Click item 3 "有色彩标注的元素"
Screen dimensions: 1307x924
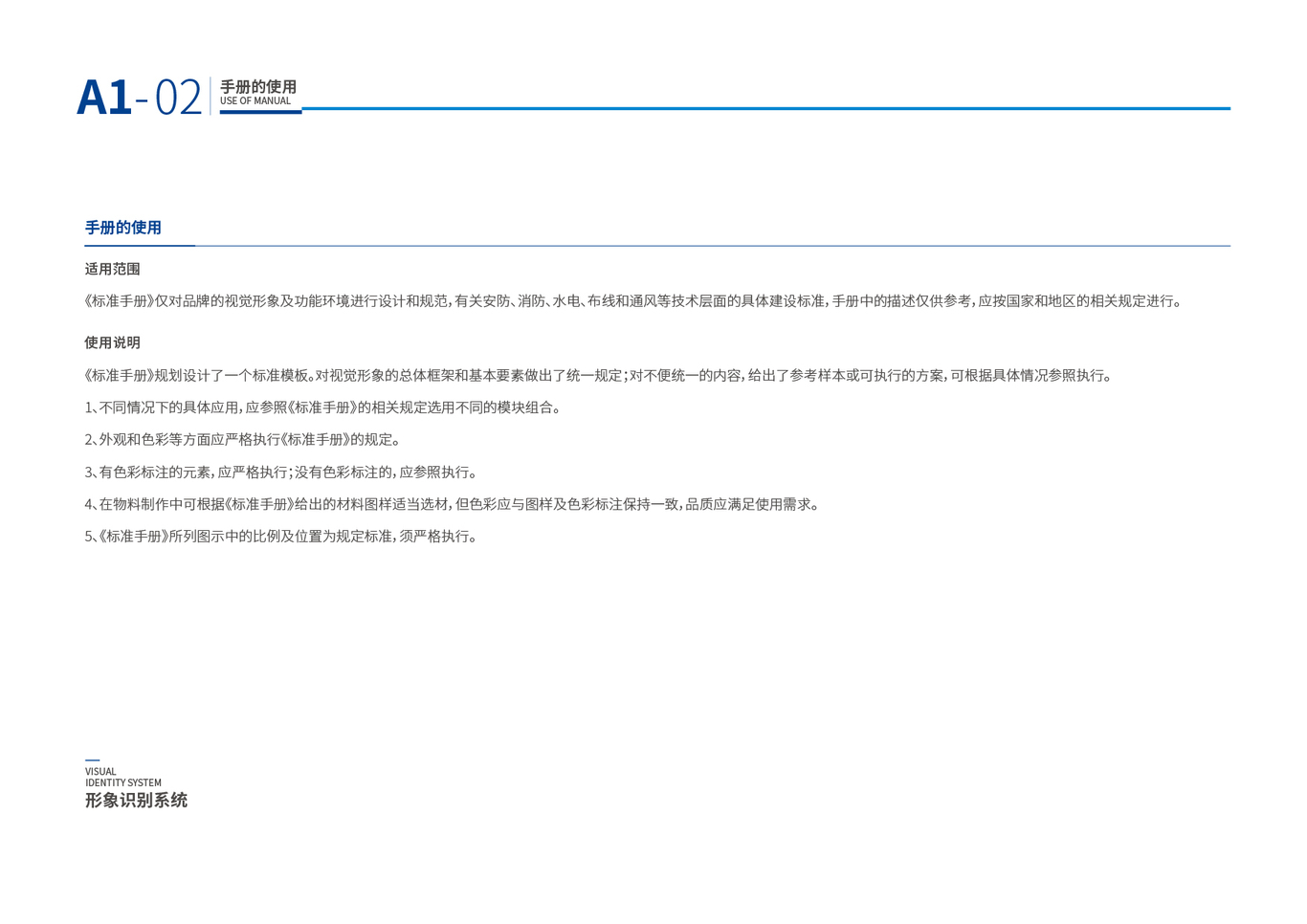click(281, 473)
